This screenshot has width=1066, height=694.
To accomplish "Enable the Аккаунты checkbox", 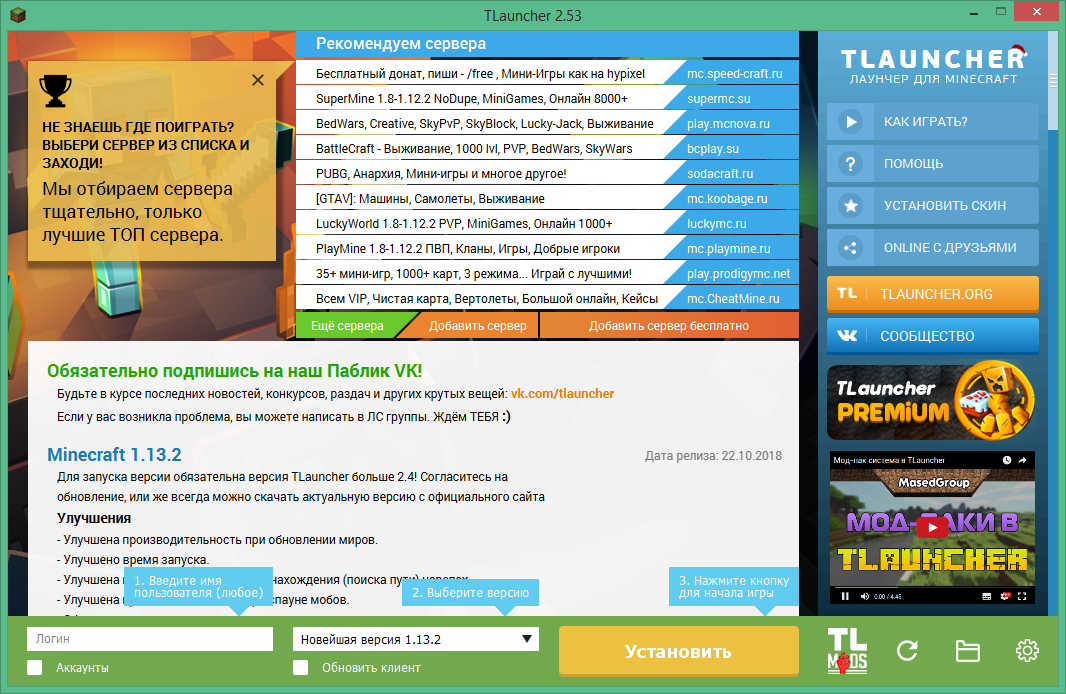I will pos(34,667).
